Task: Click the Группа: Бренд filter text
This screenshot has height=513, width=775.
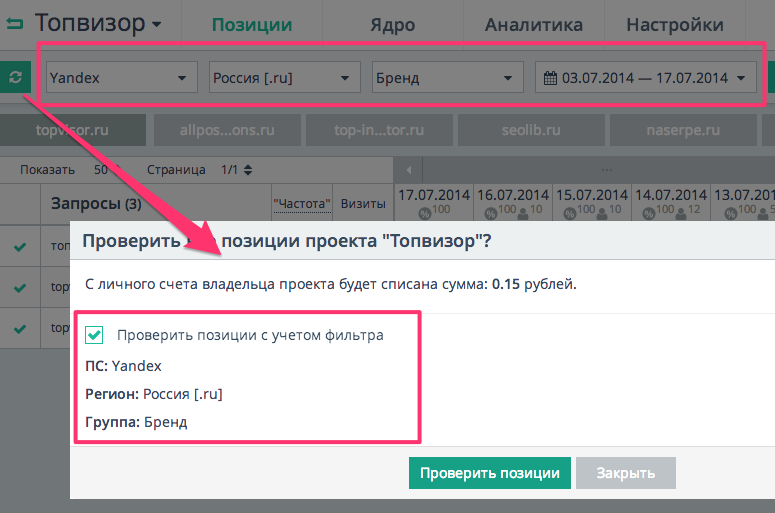Action: tap(136, 423)
